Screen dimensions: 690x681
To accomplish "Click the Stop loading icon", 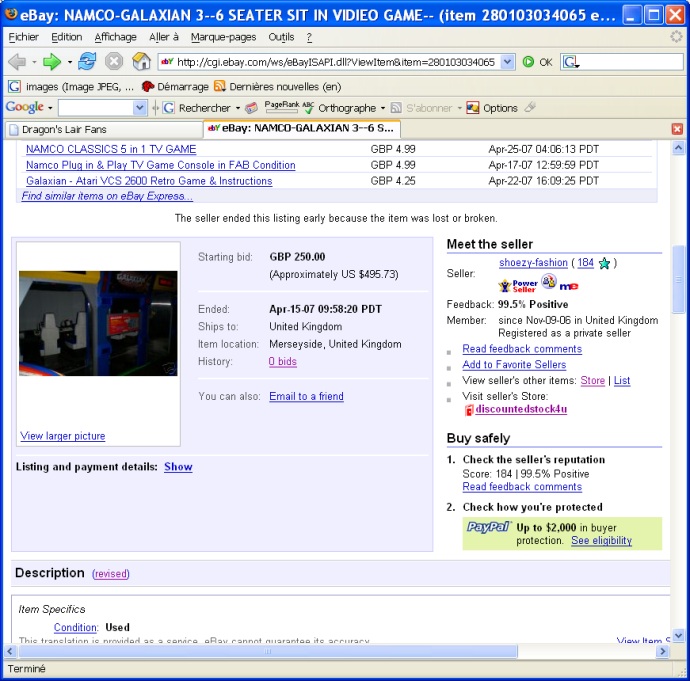I will click(114, 61).
